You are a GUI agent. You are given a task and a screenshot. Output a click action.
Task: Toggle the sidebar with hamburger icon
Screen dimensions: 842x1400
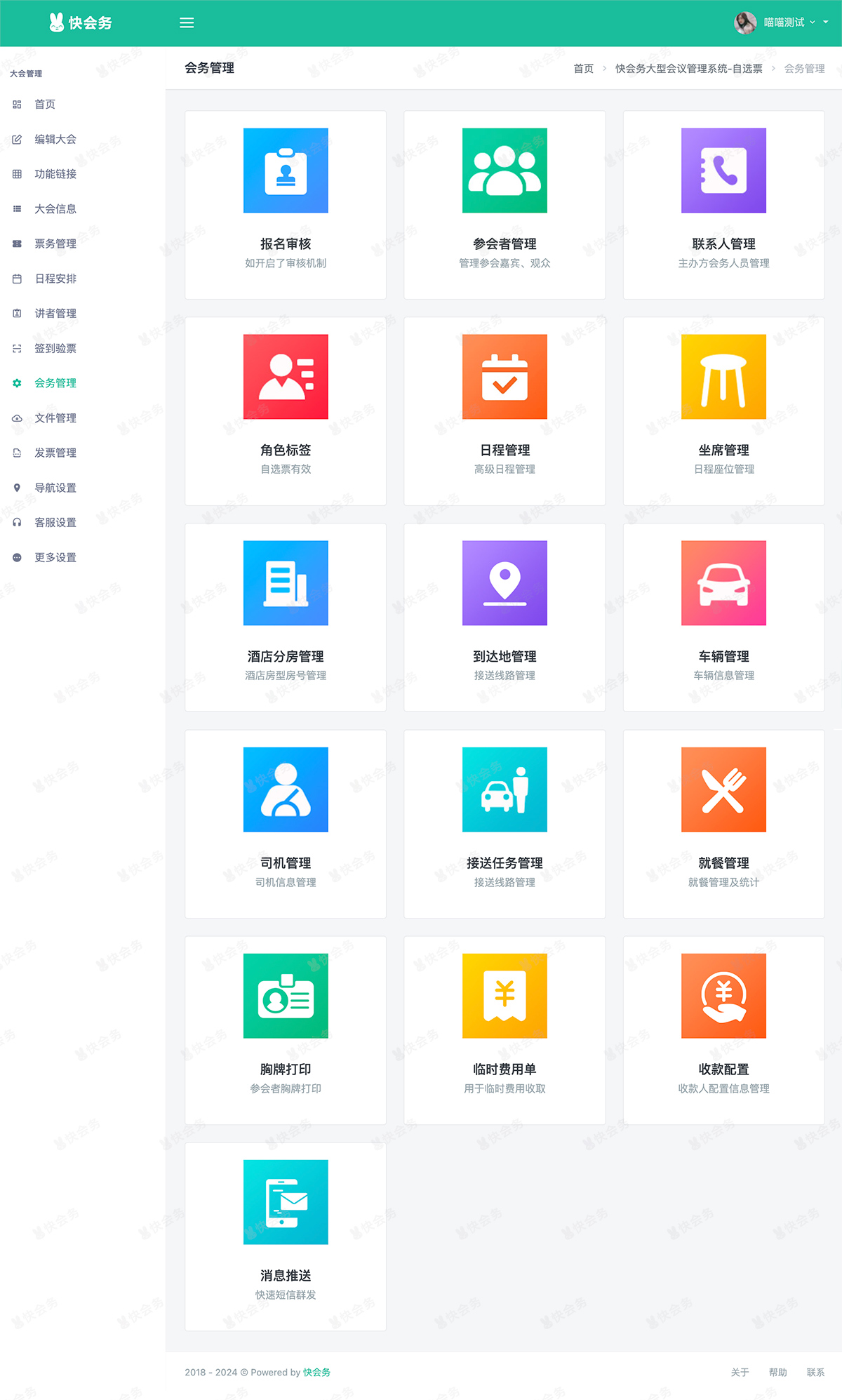[x=187, y=23]
